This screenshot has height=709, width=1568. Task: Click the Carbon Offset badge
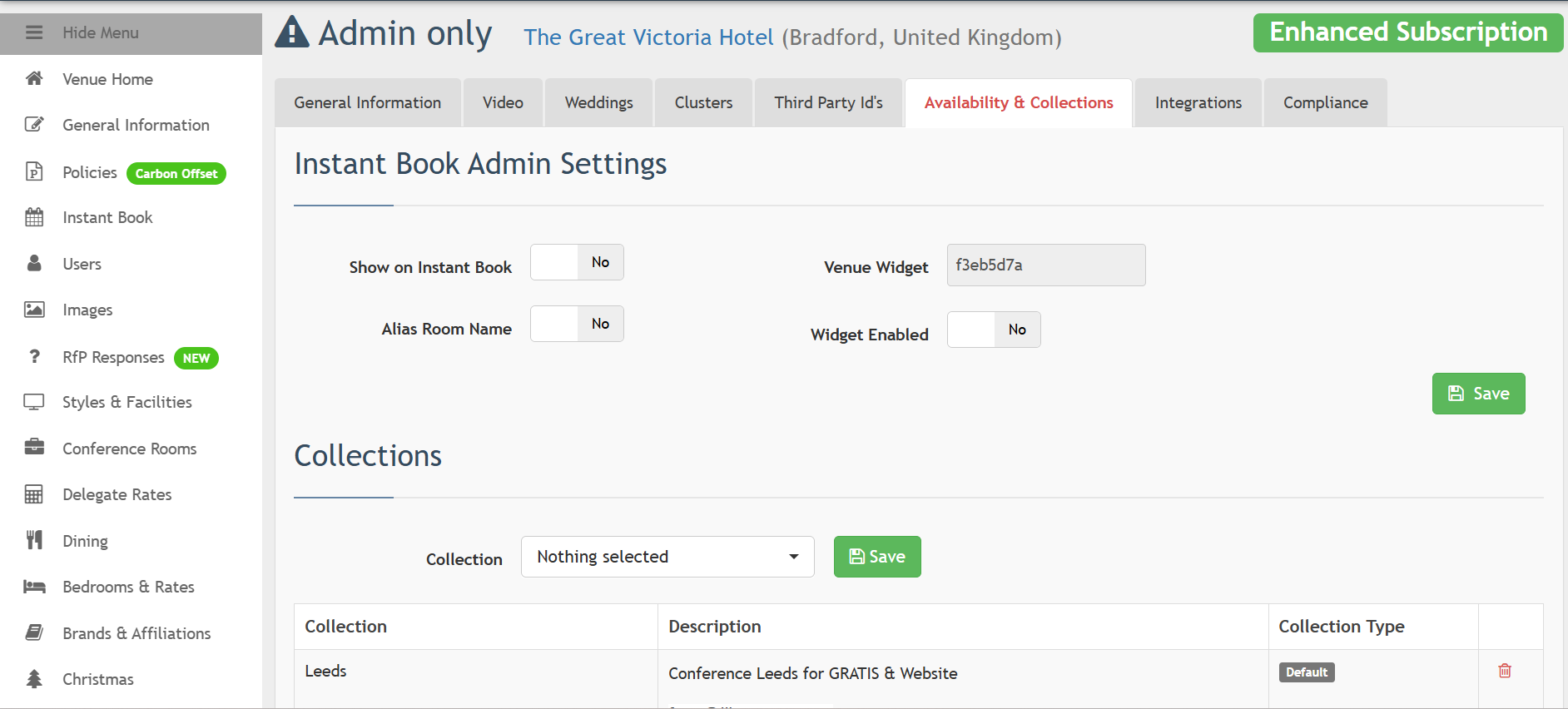(x=176, y=173)
